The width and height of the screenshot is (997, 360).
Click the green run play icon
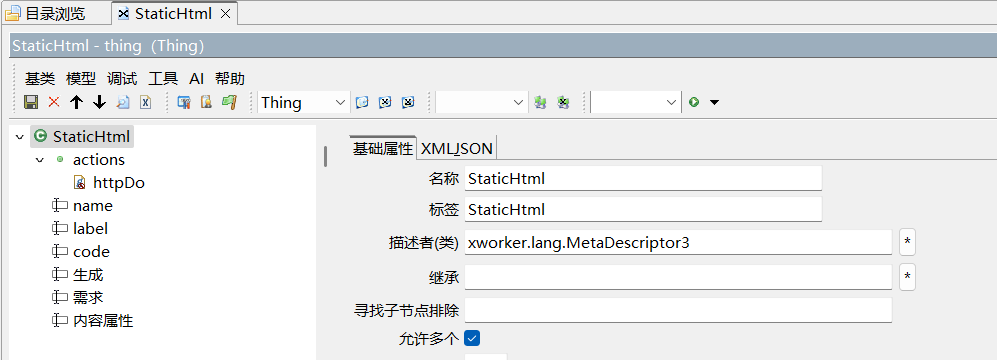pyautogui.click(x=694, y=102)
